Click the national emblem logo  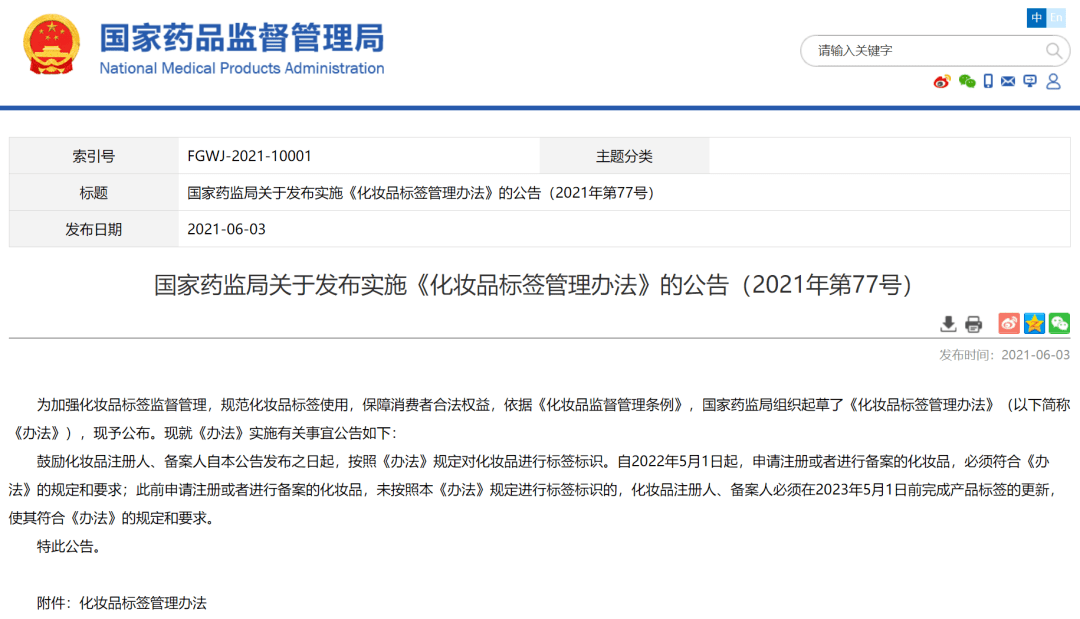(x=52, y=44)
